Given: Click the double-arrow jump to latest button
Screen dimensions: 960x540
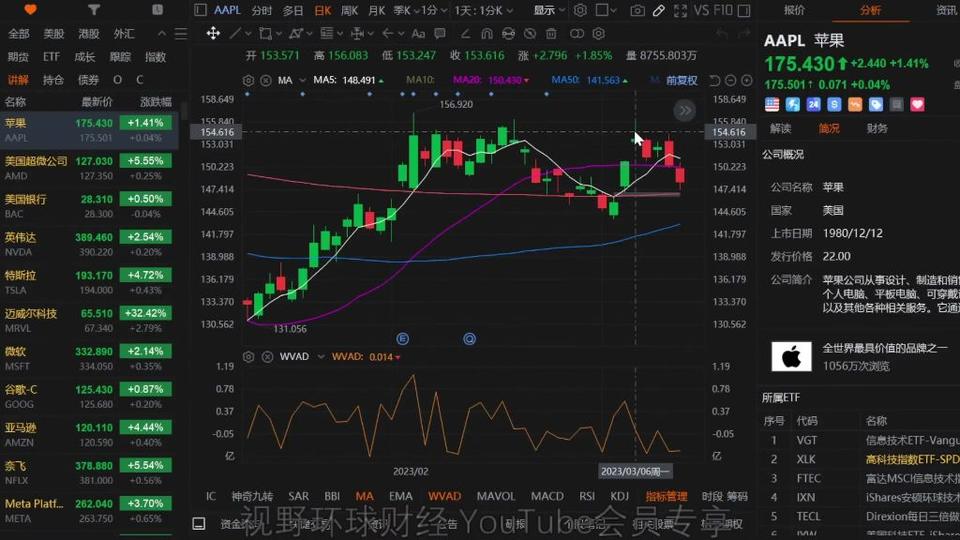Looking at the screenshot, I should pos(684,111).
